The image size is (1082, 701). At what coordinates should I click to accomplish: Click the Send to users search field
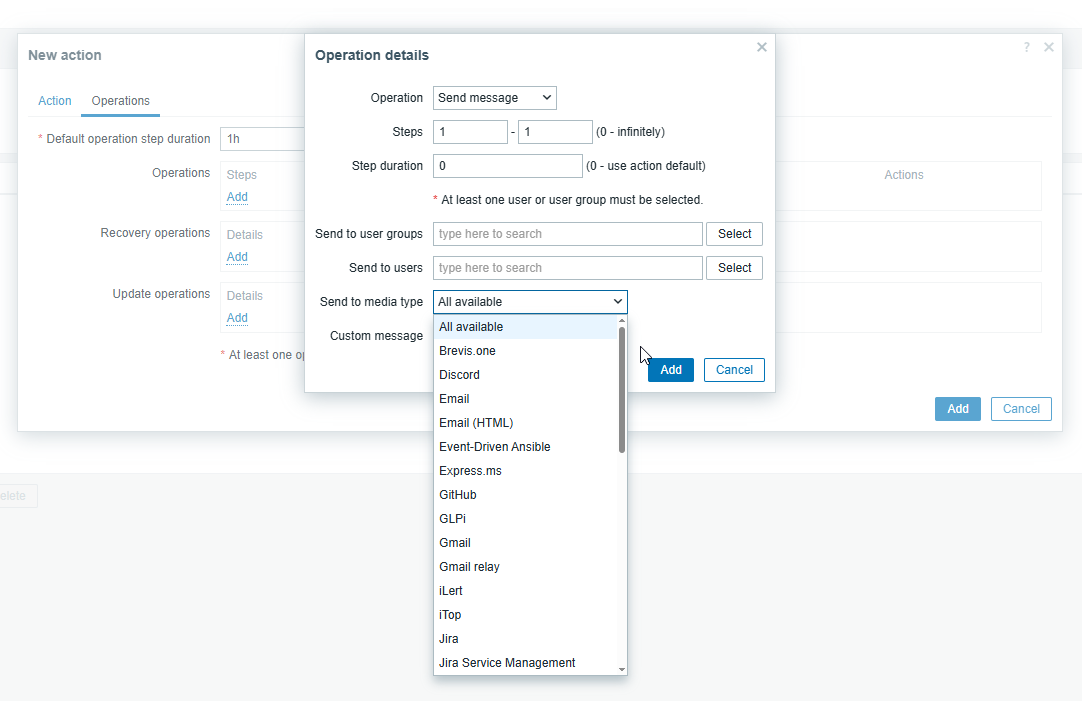(567, 268)
